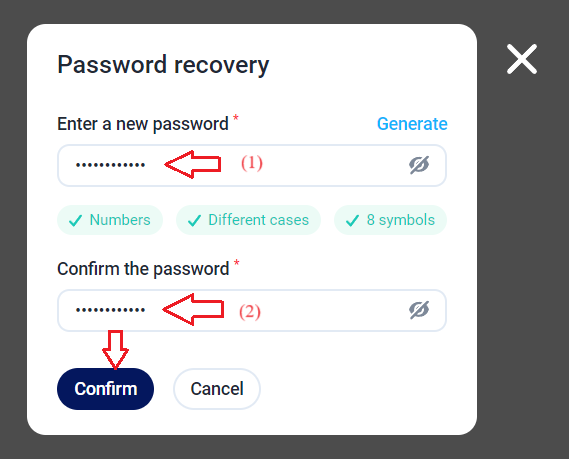Close the Password recovery dialog with X
Viewport: 569px width, 459px height.
coord(521,59)
